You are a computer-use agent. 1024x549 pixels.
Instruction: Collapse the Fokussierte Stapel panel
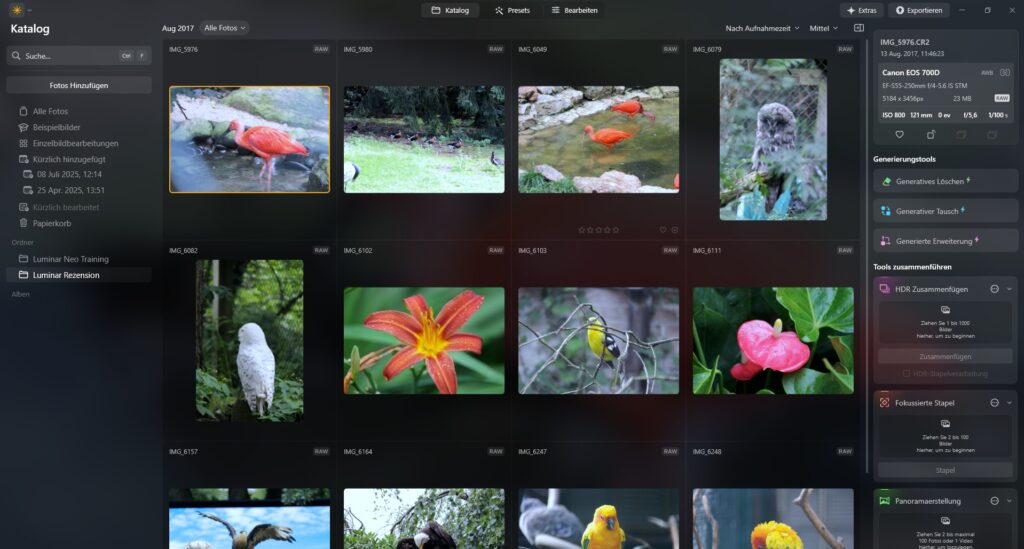pyautogui.click(x=1009, y=403)
